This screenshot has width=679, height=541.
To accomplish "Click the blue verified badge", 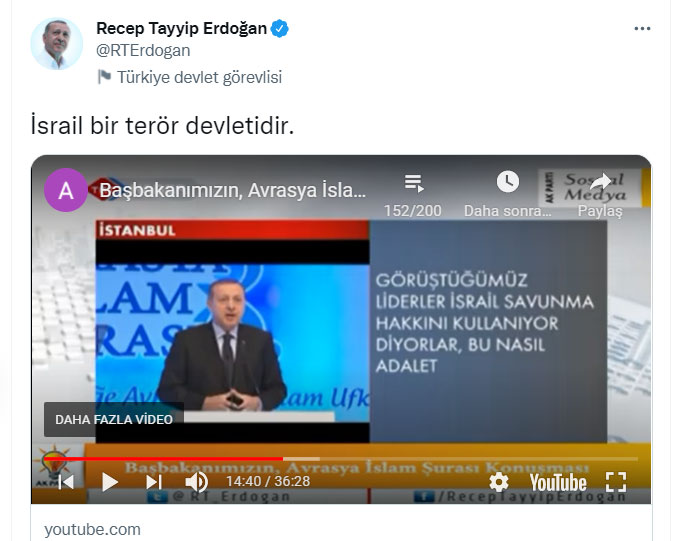I will tap(280, 29).
